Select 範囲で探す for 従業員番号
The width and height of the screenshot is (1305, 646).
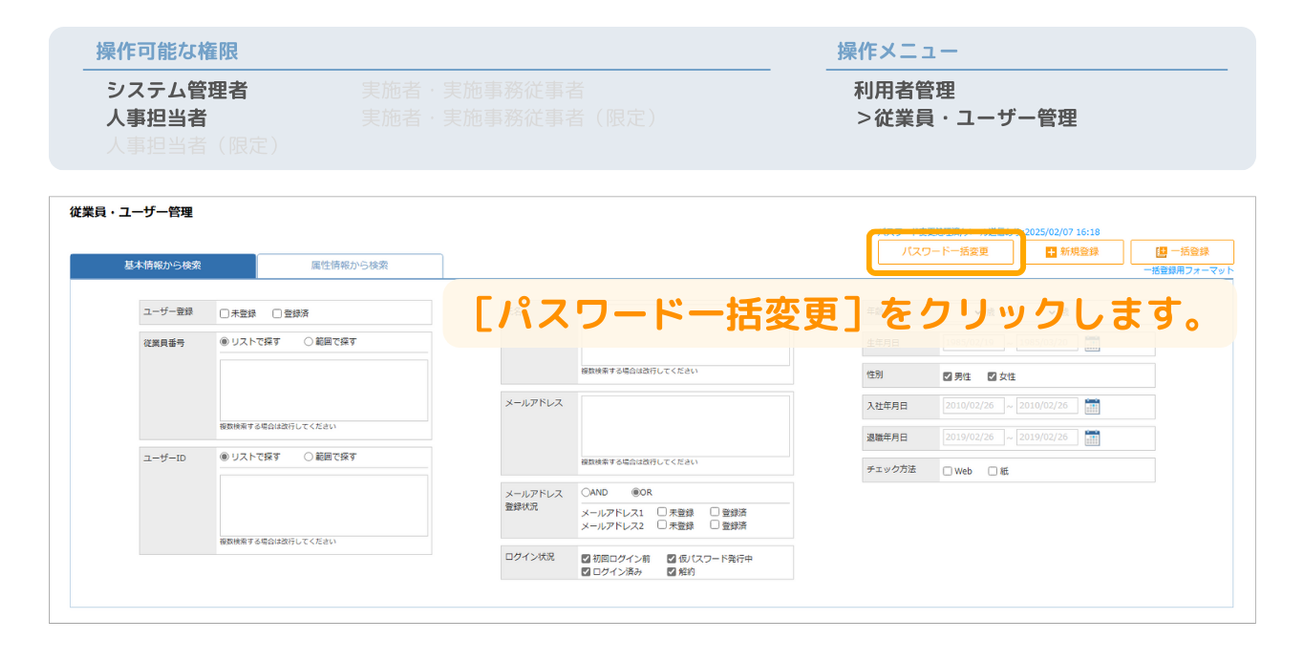tap(309, 342)
